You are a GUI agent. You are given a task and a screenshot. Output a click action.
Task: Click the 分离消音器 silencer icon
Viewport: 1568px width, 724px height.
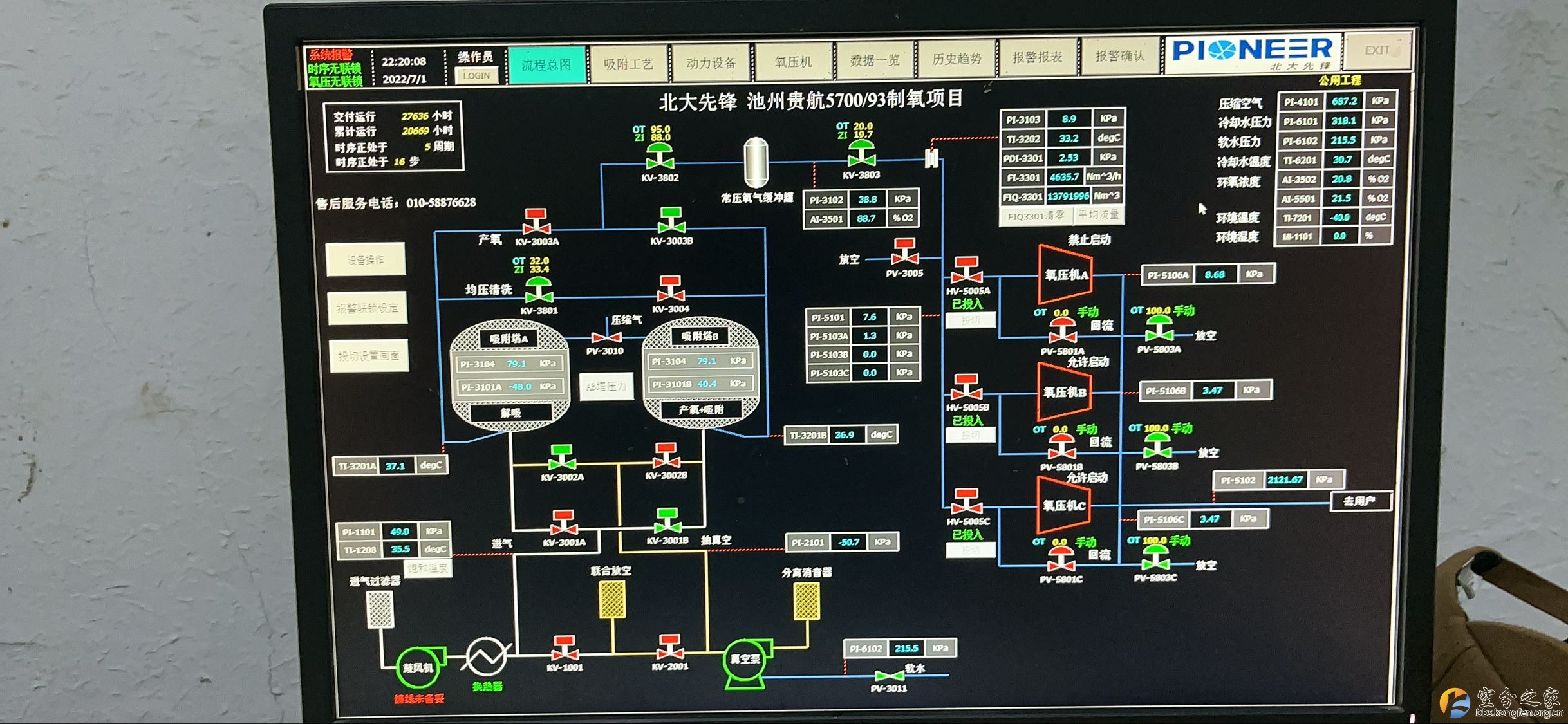tap(806, 601)
